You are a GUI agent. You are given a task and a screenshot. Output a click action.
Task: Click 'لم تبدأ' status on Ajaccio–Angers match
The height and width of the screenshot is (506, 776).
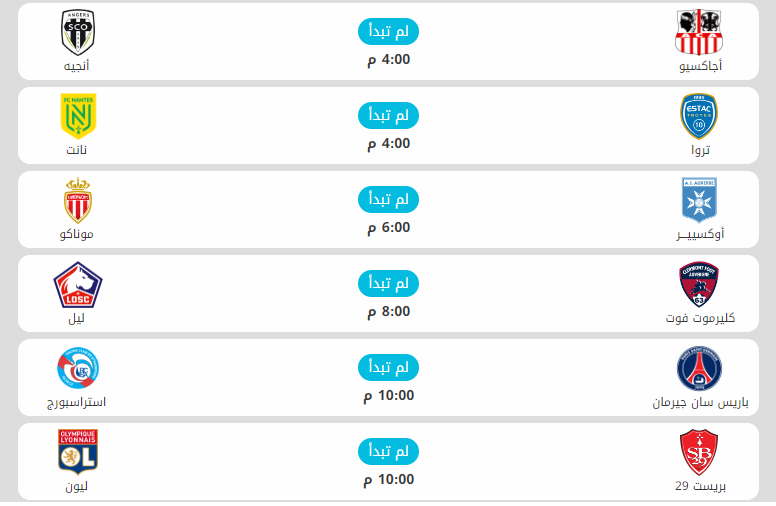pos(388,32)
